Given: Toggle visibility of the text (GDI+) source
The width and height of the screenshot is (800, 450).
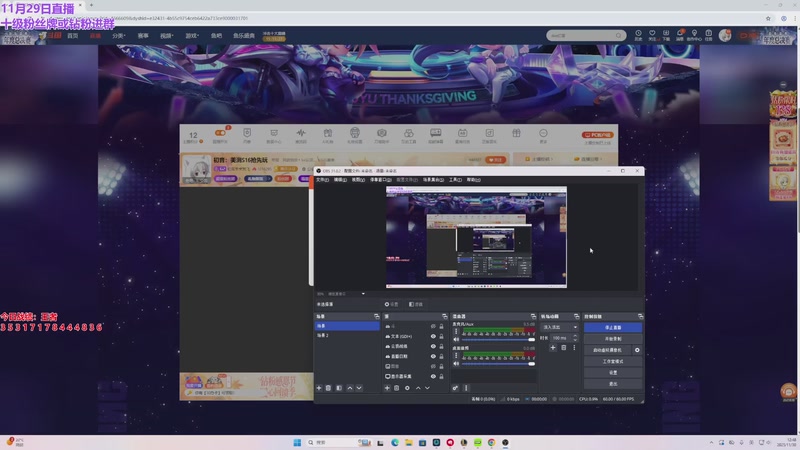Looking at the screenshot, I should [x=433, y=337].
